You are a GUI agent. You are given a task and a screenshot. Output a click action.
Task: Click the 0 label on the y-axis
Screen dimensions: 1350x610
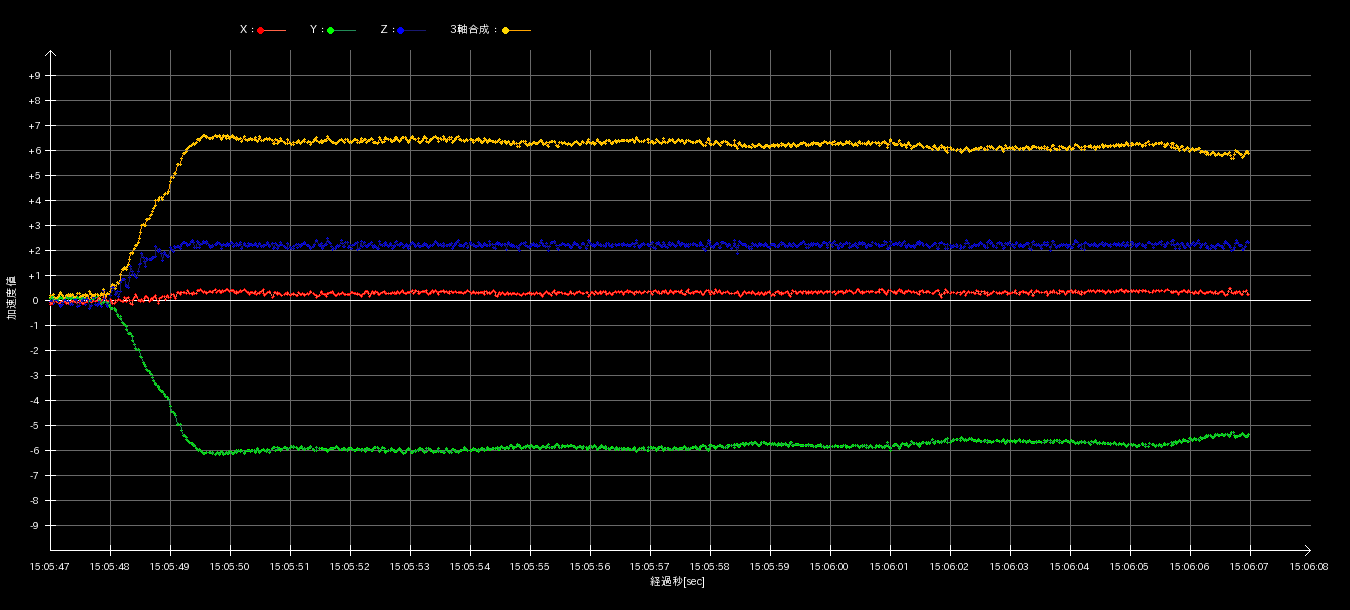[x=35, y=301]
